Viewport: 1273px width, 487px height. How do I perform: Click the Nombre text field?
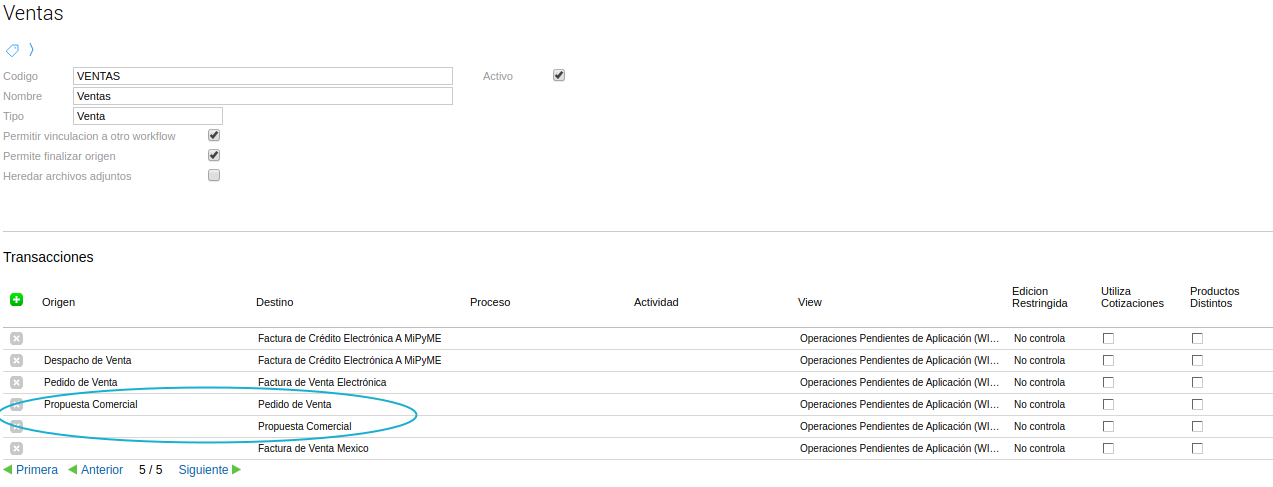coord(263,96)
